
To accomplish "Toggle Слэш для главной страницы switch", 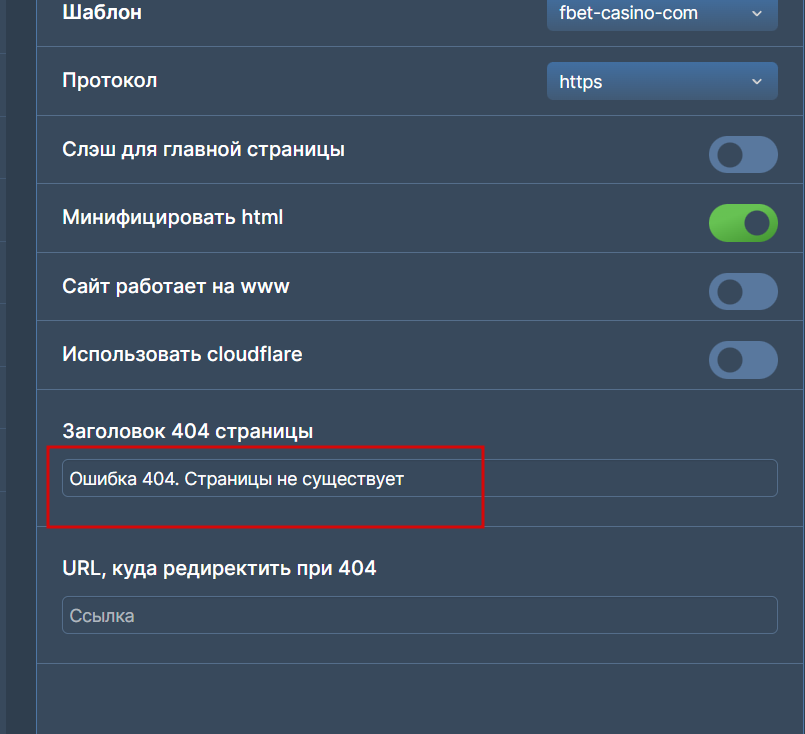I will (x=743, y=154).
